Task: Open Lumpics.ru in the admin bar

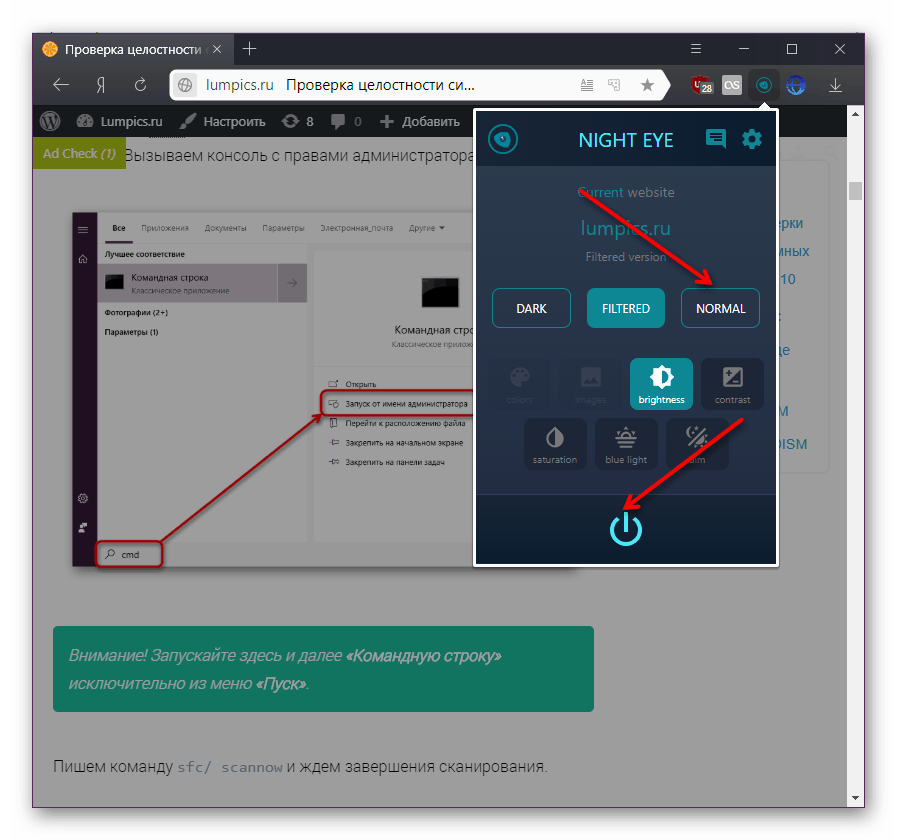Action: coord(120,121)
